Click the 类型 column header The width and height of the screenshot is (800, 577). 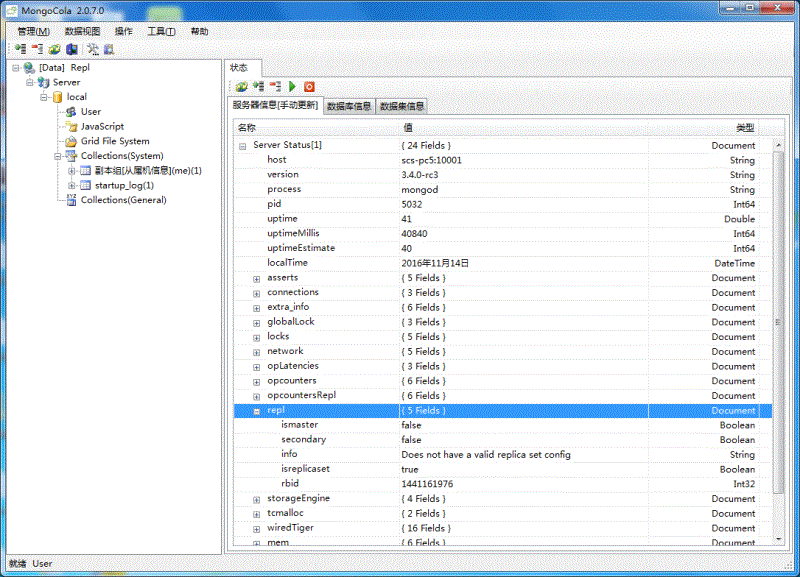(704, 128)
